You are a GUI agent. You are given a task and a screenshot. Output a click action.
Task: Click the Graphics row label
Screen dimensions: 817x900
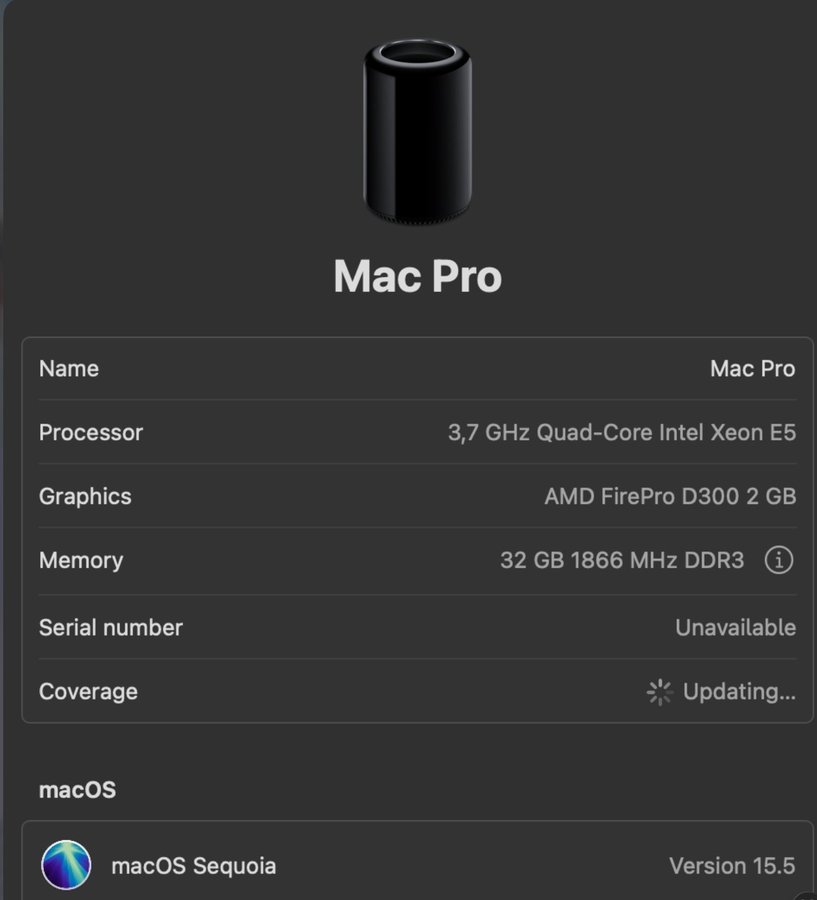pos(85,497)
